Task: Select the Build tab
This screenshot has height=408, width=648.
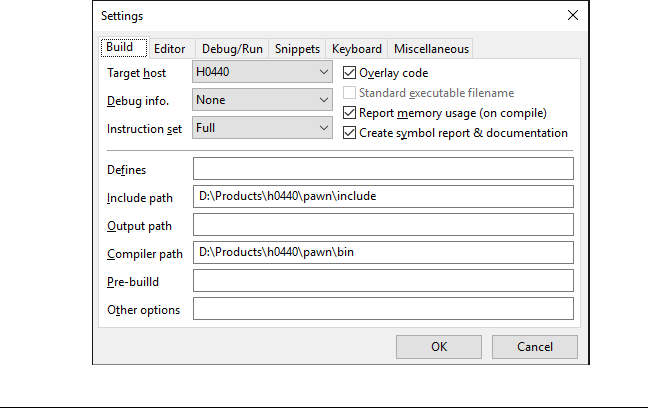Action: point(124,48)
